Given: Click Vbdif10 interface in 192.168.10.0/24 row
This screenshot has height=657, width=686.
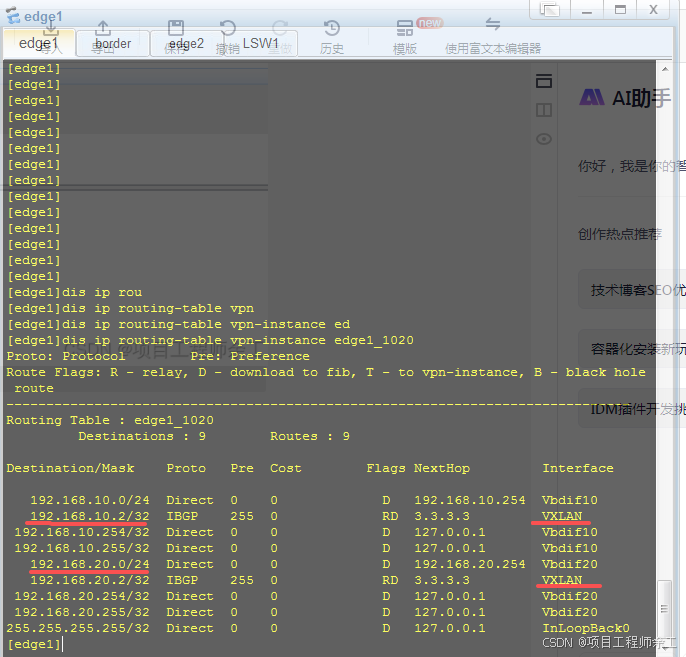Looking at the screenshot, I should tap(570, 500).
